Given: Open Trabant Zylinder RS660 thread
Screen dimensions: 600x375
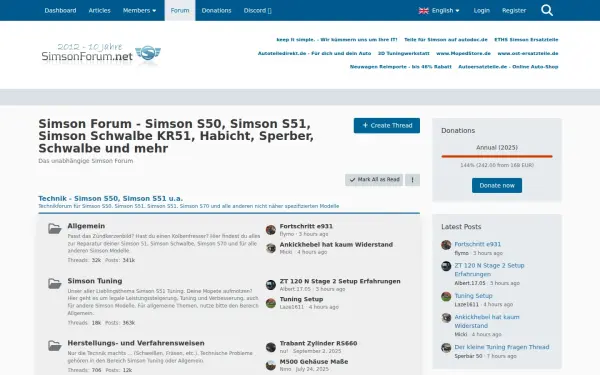Looking at the screenshot, I should coord(318,343).
